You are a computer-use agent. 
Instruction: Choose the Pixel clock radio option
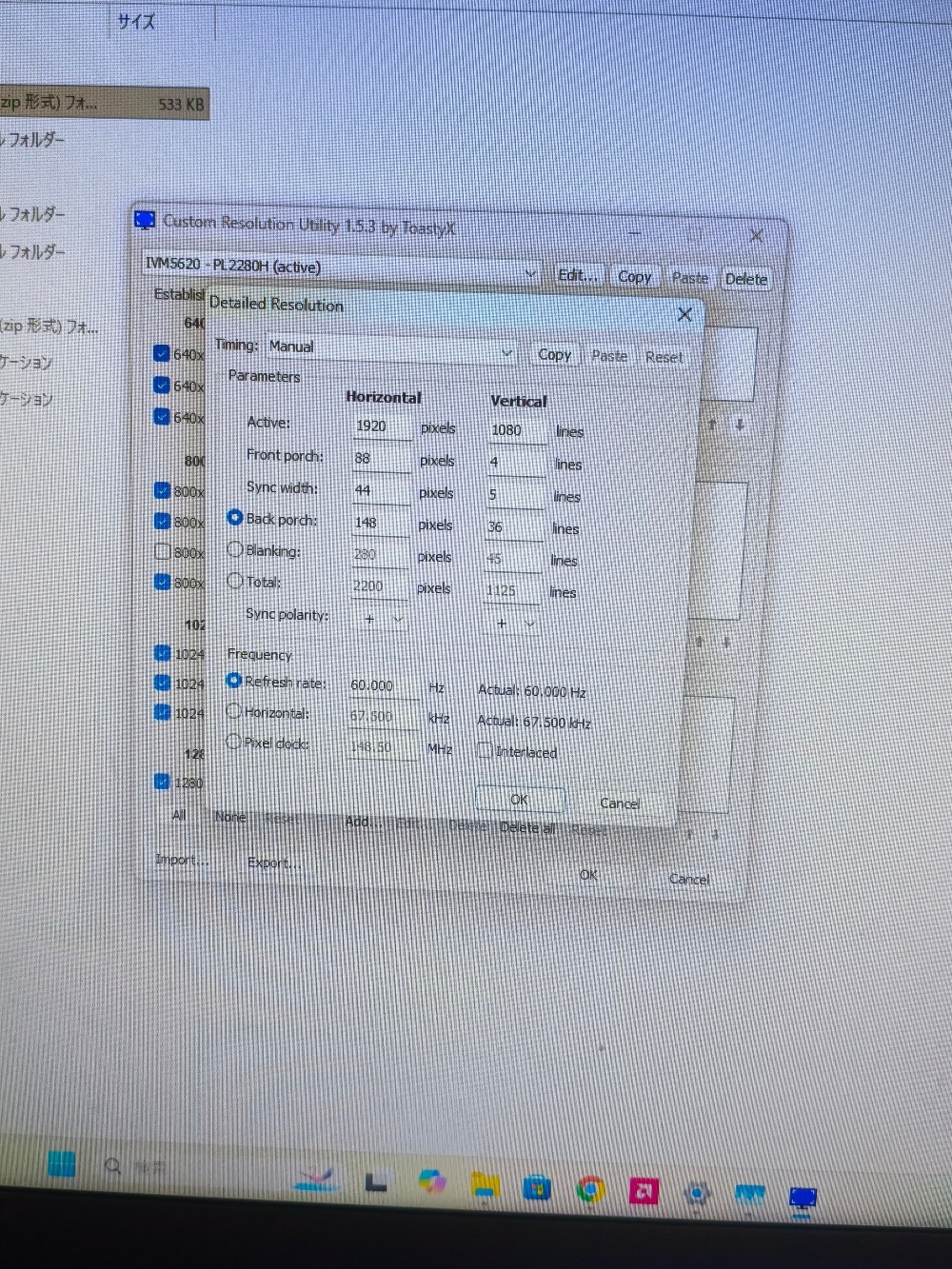click(233, 742)
